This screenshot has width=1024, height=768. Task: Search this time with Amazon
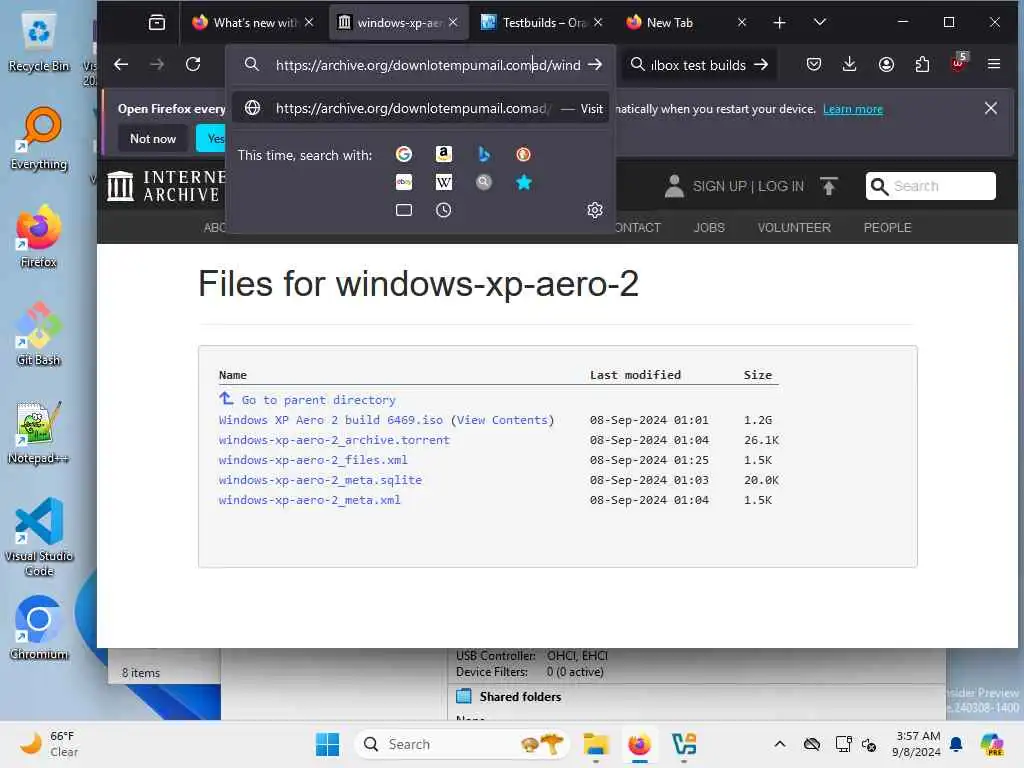click(443, 154)
